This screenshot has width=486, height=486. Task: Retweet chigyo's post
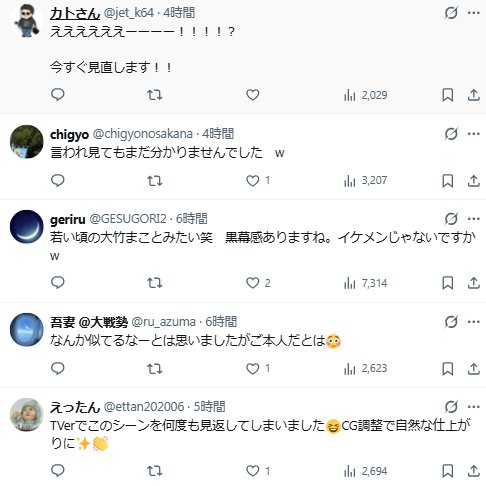[x=155, y=181]
